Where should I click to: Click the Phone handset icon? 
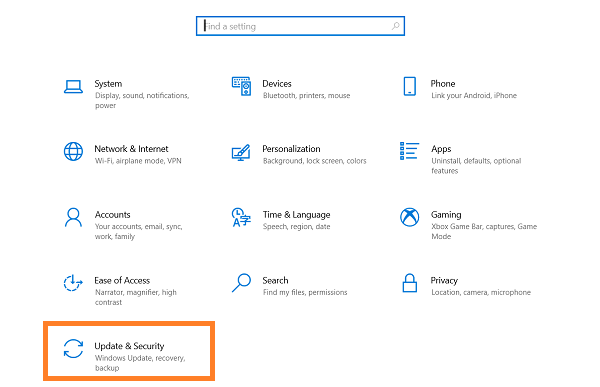(409, 86)
